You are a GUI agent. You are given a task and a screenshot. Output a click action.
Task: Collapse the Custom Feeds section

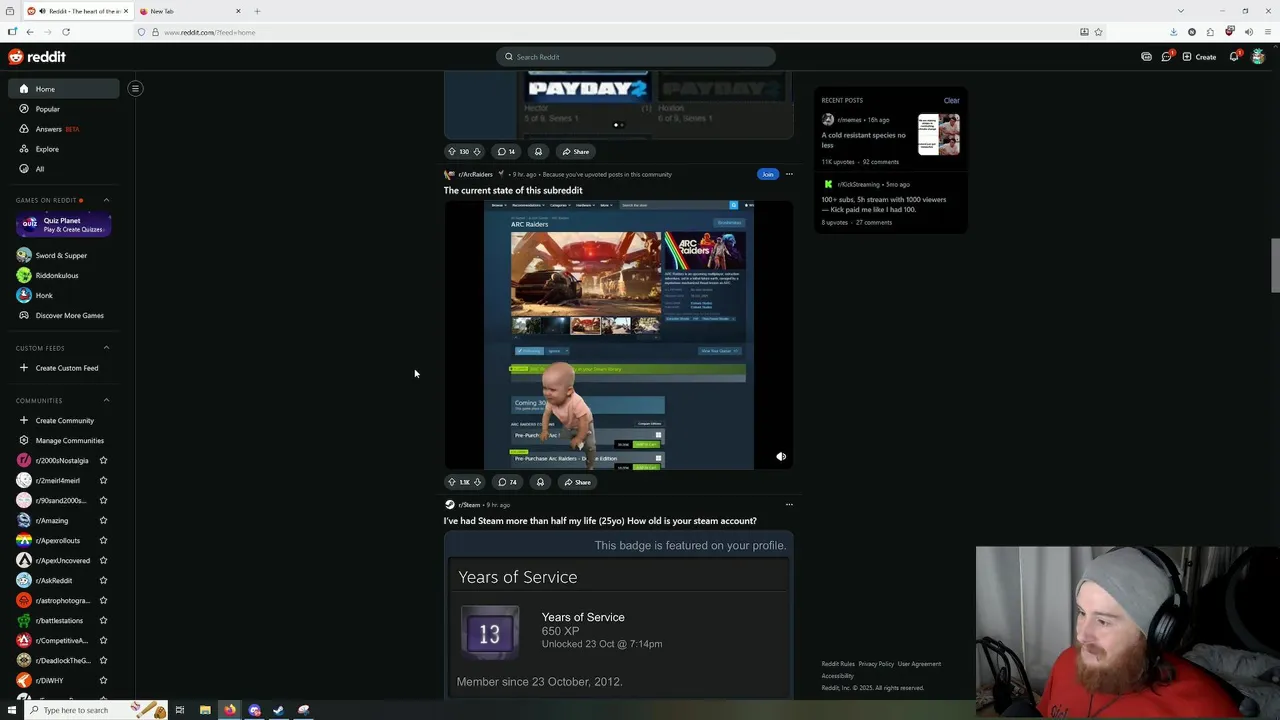click(x=106, y=348)
